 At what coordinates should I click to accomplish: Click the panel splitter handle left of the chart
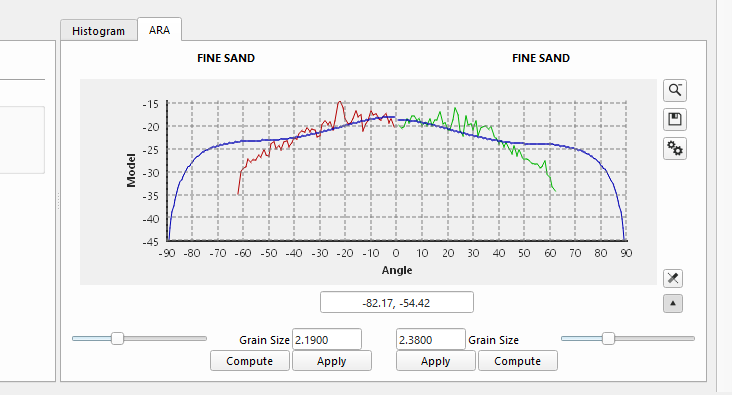[x=58, y=201]
